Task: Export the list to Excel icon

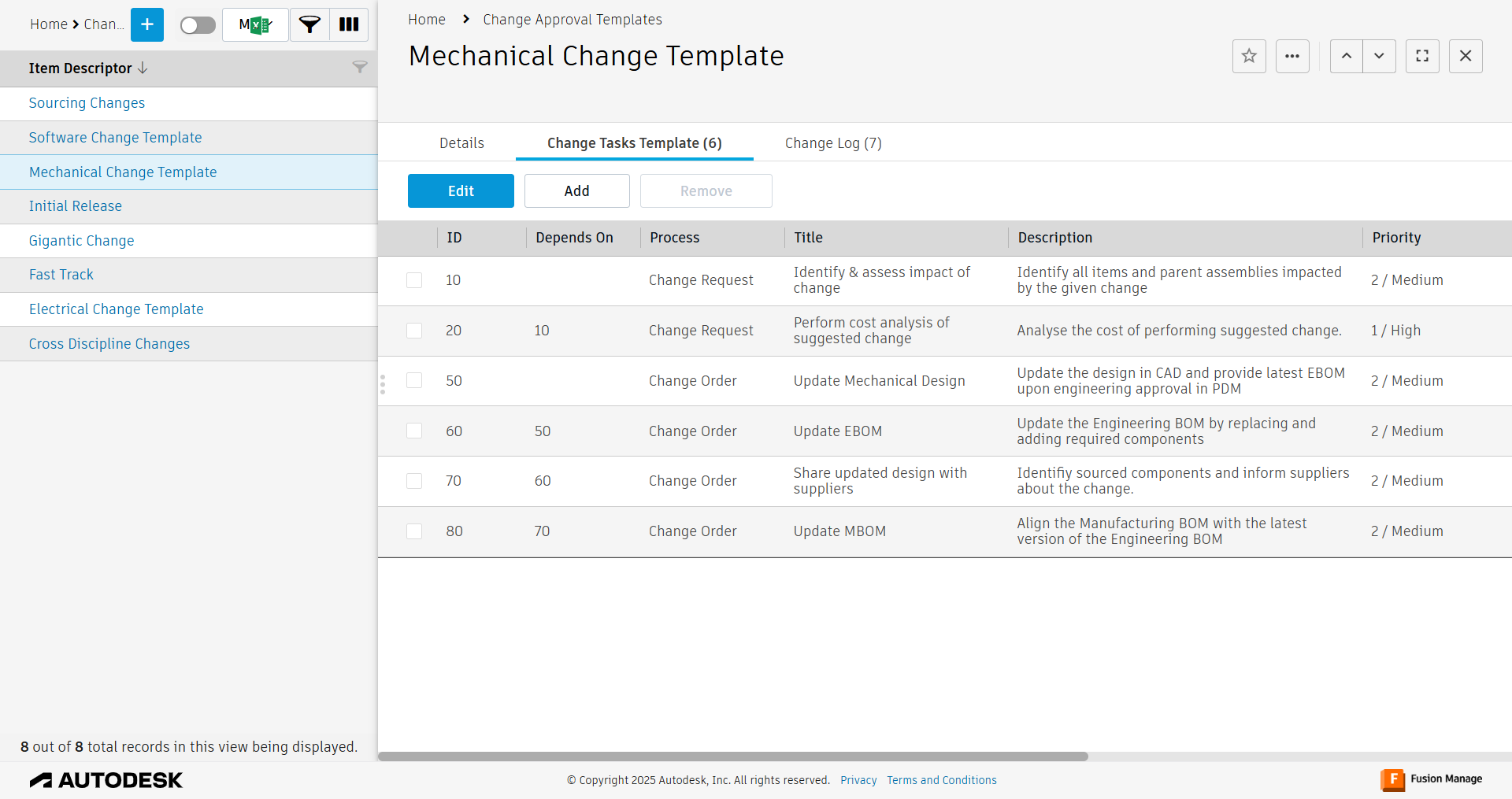Action: [255, 24]
